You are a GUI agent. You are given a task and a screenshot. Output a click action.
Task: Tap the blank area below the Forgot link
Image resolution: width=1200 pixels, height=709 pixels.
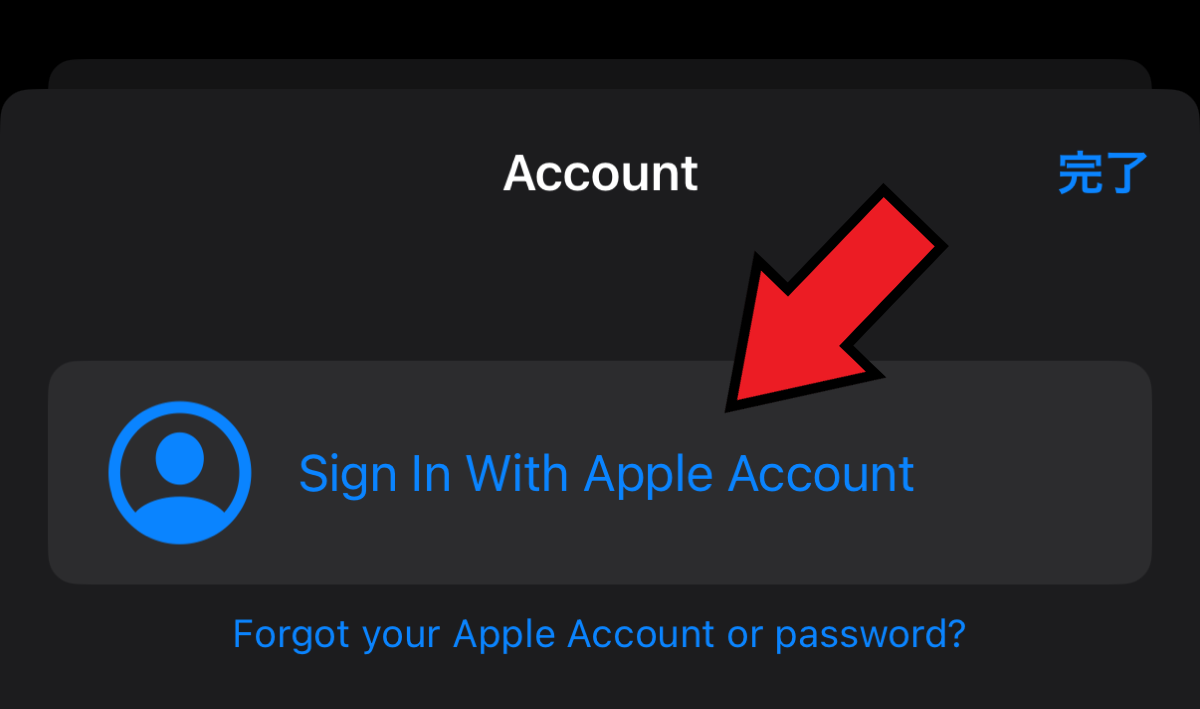pyautogui.click(x=600, y=686)
